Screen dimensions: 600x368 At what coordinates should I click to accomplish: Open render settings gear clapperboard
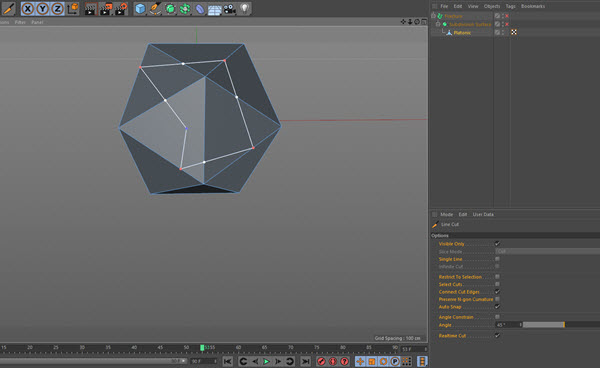[121, 8]
